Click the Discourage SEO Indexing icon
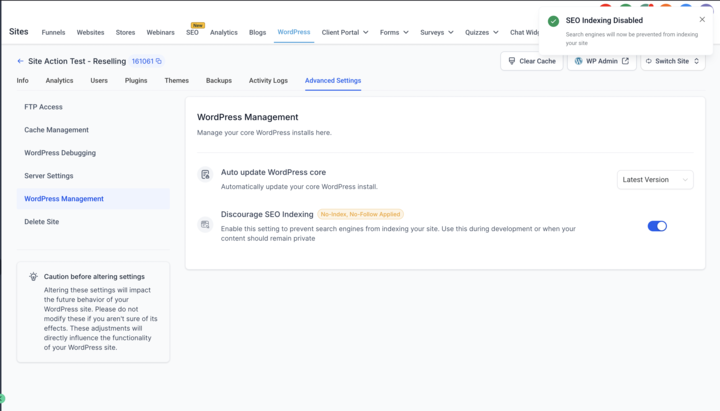This screenshot has height=411, width=720. (x=205, y=225)
